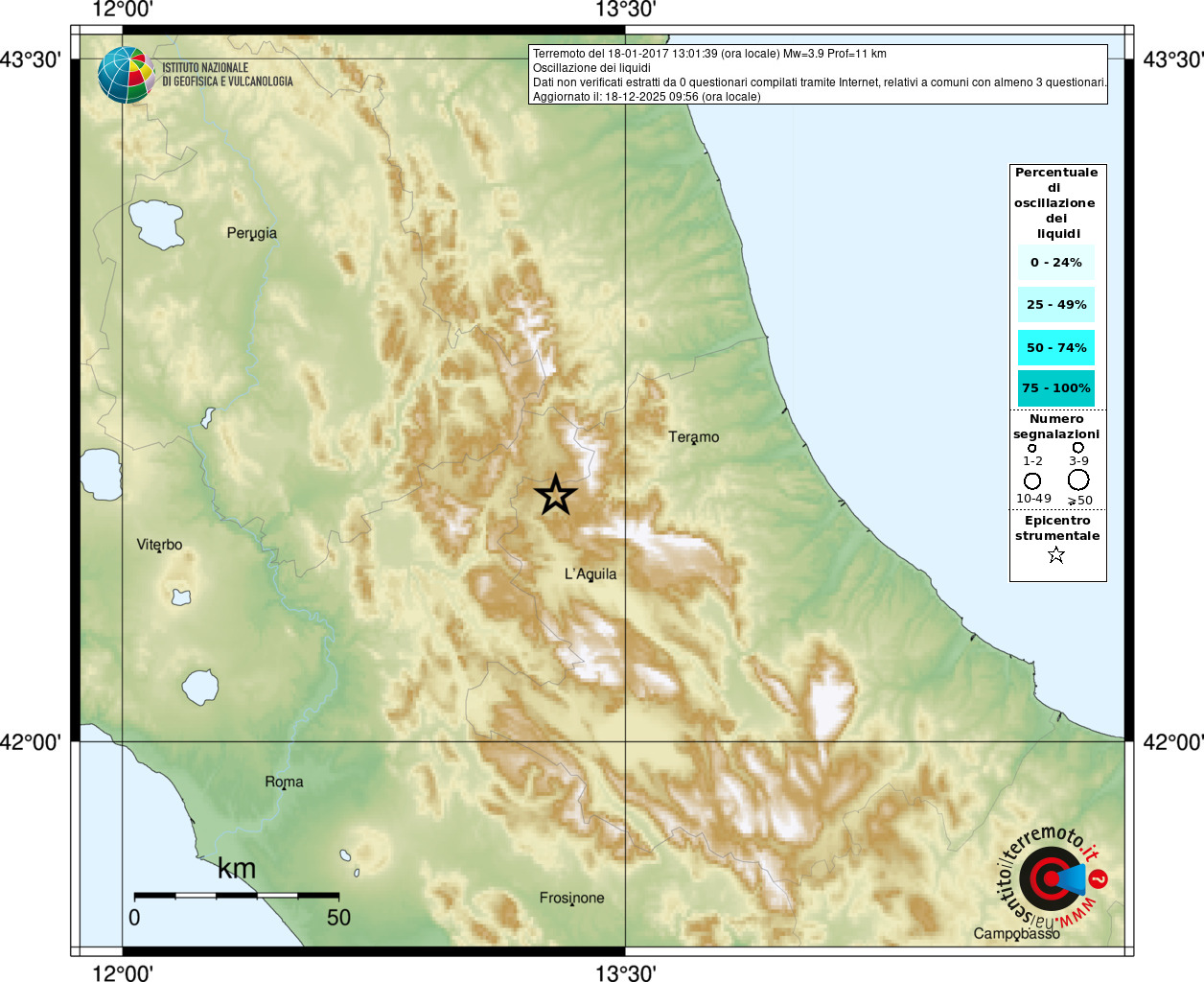Click the 0 - 24% color swatch
1204x982 pixels.
click(x=1056, y=262)
